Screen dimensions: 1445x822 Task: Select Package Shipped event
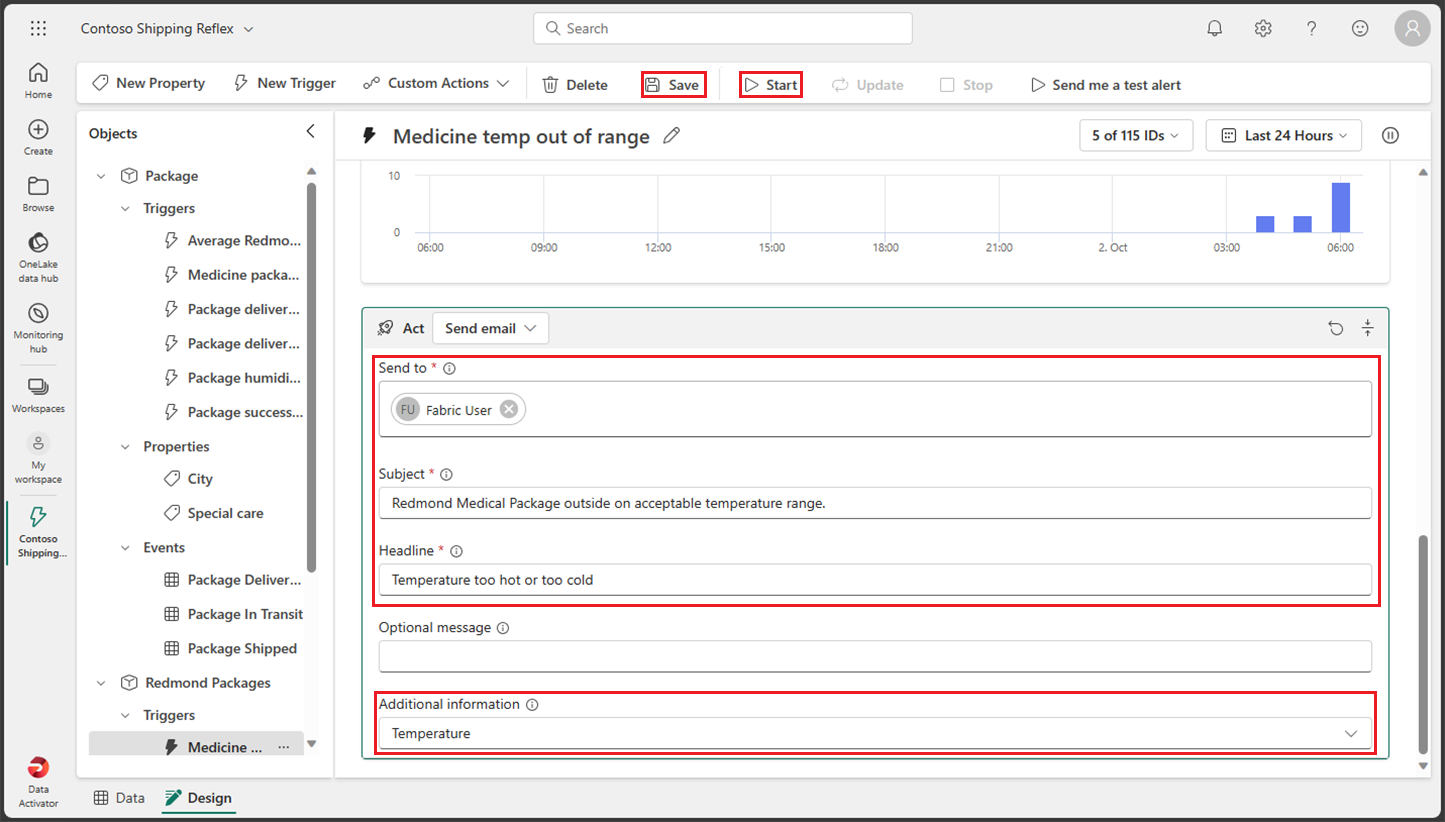231,649
